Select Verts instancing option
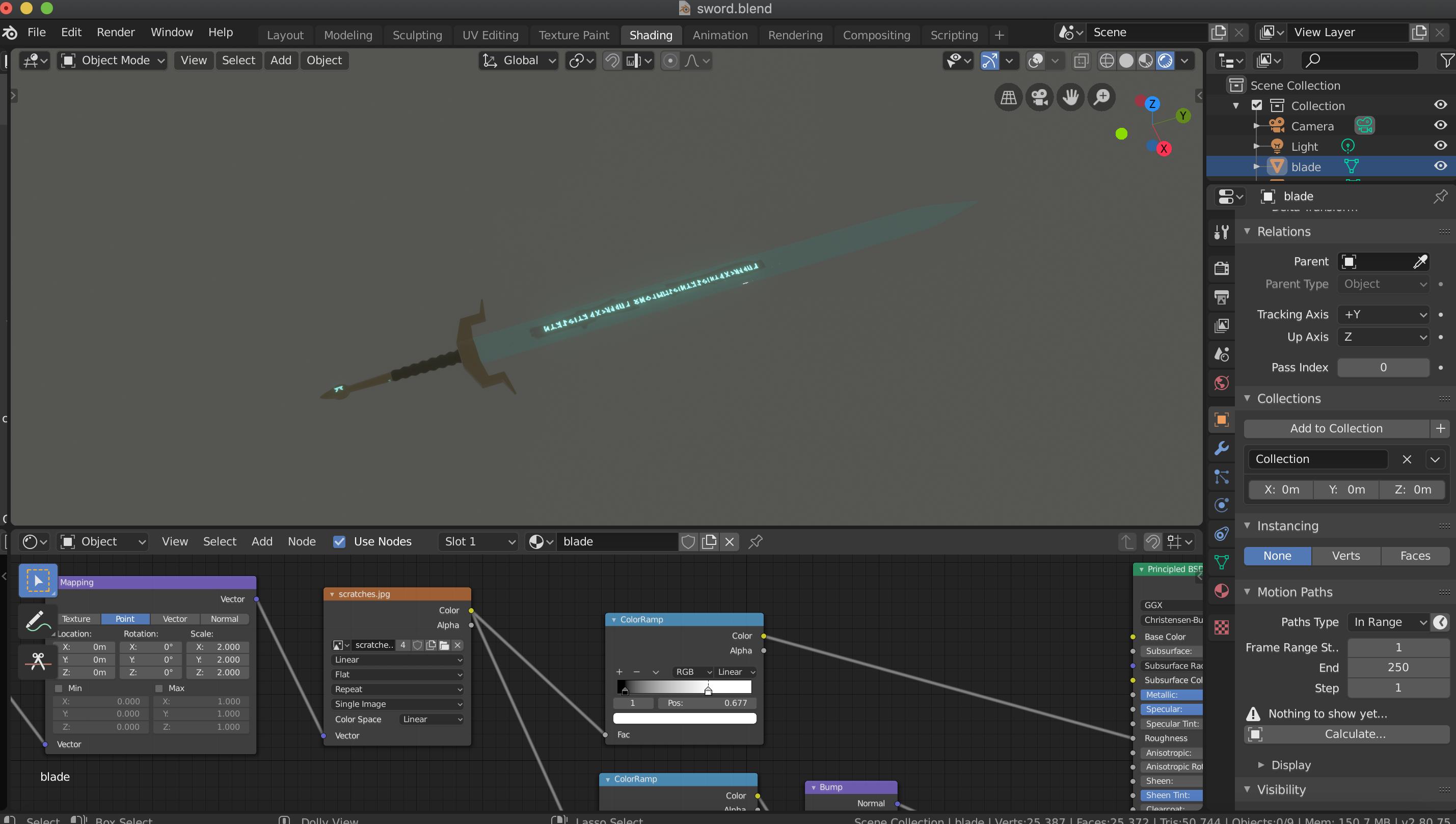Image resolution: width=1456 pixels, height=824 pixels. 1345,556
